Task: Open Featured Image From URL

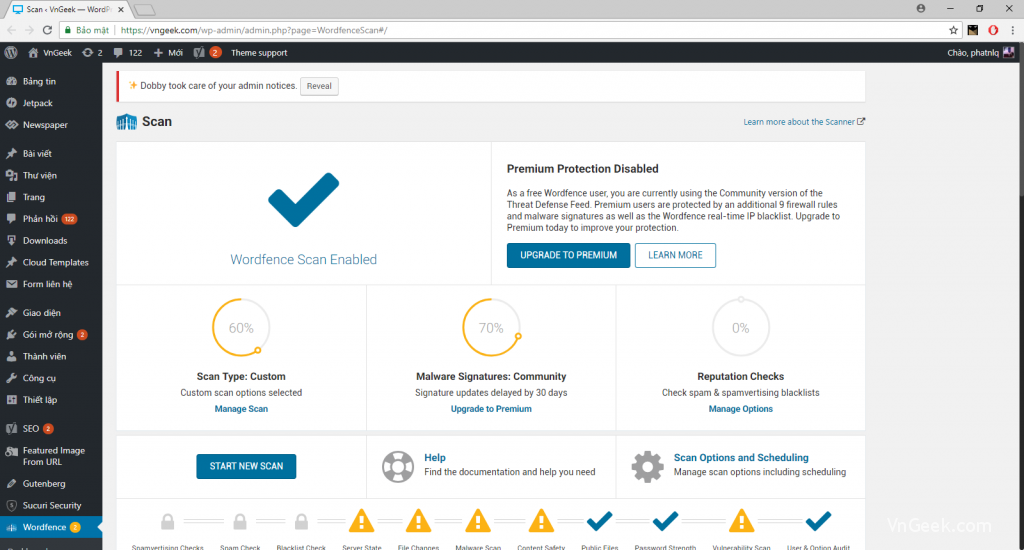Action: (51, 456)
